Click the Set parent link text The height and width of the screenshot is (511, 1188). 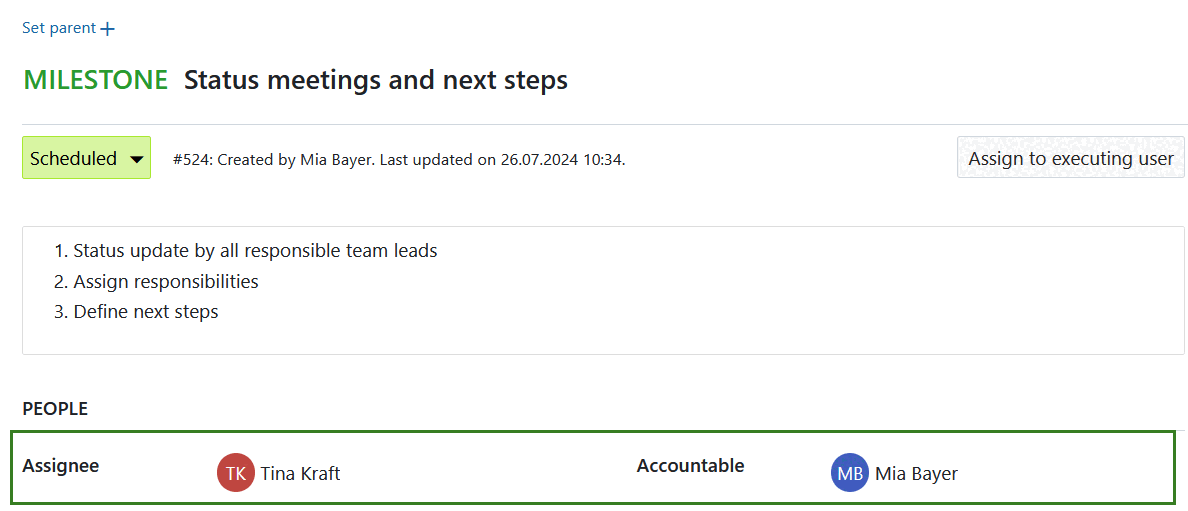[59, 28]
